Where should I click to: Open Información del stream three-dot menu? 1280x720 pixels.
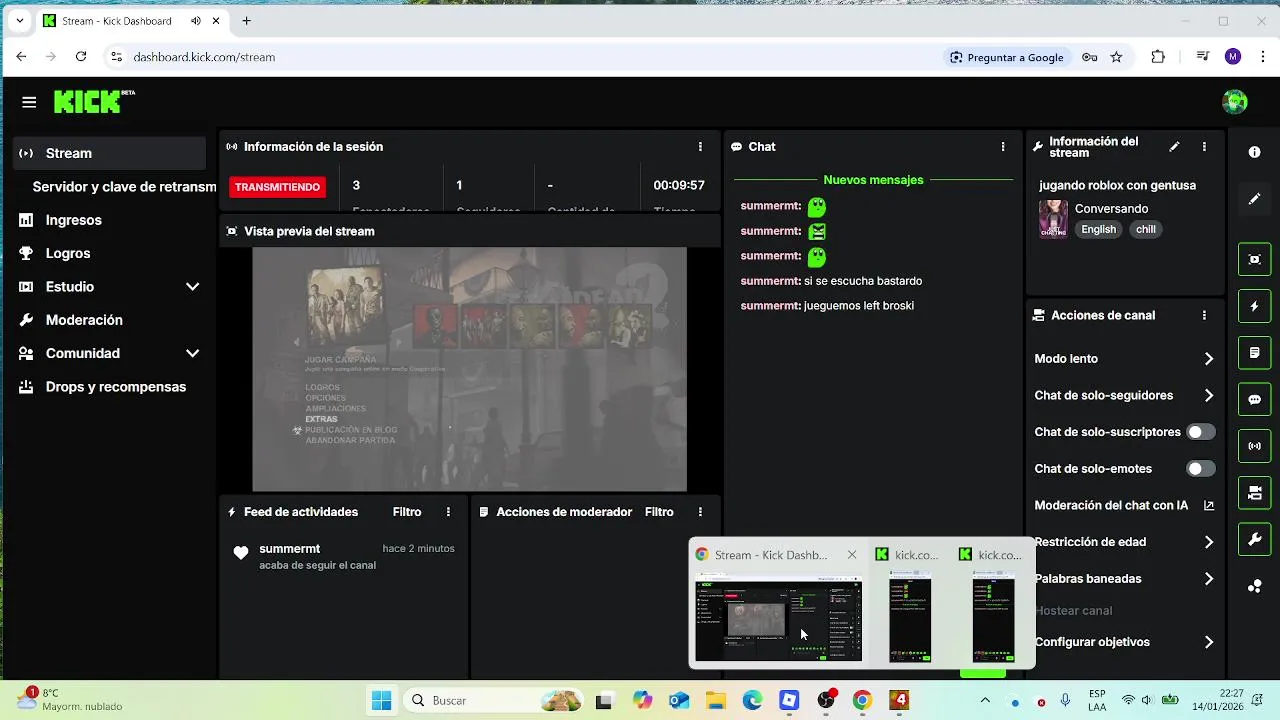[x=1204, y=147]
